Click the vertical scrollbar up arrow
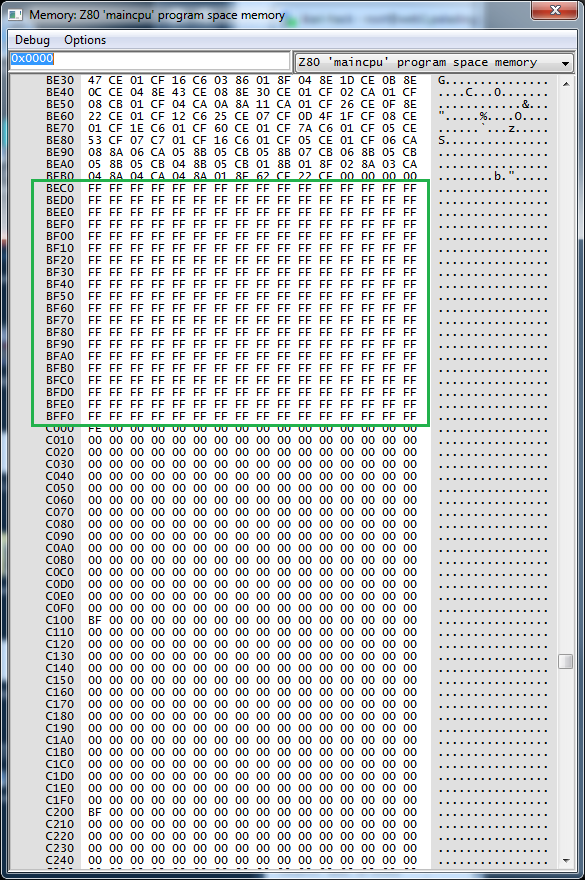This screenshot has height=880, width=585. (566, 84)
